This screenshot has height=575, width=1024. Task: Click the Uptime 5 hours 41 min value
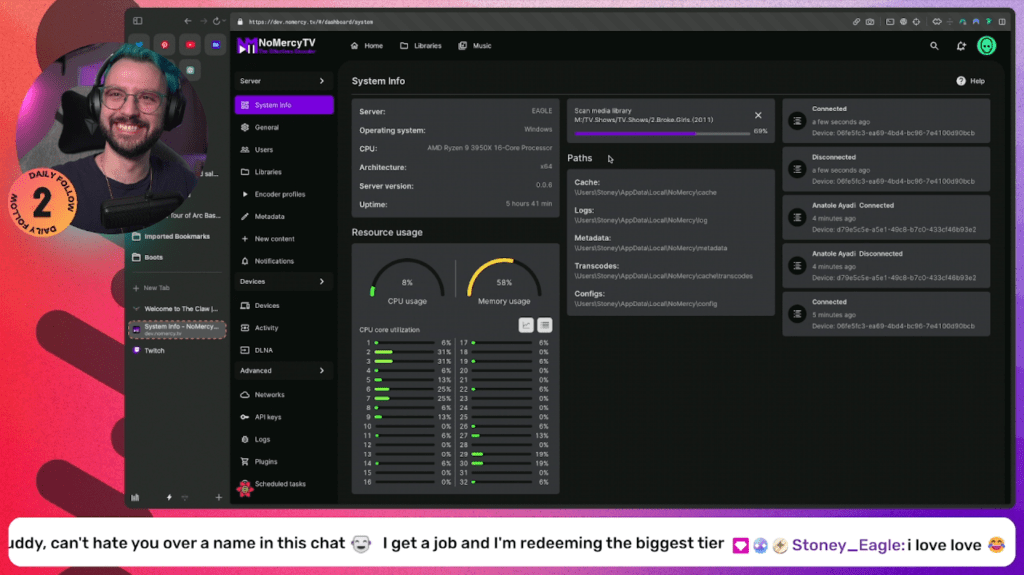click(x=529, y=205)
